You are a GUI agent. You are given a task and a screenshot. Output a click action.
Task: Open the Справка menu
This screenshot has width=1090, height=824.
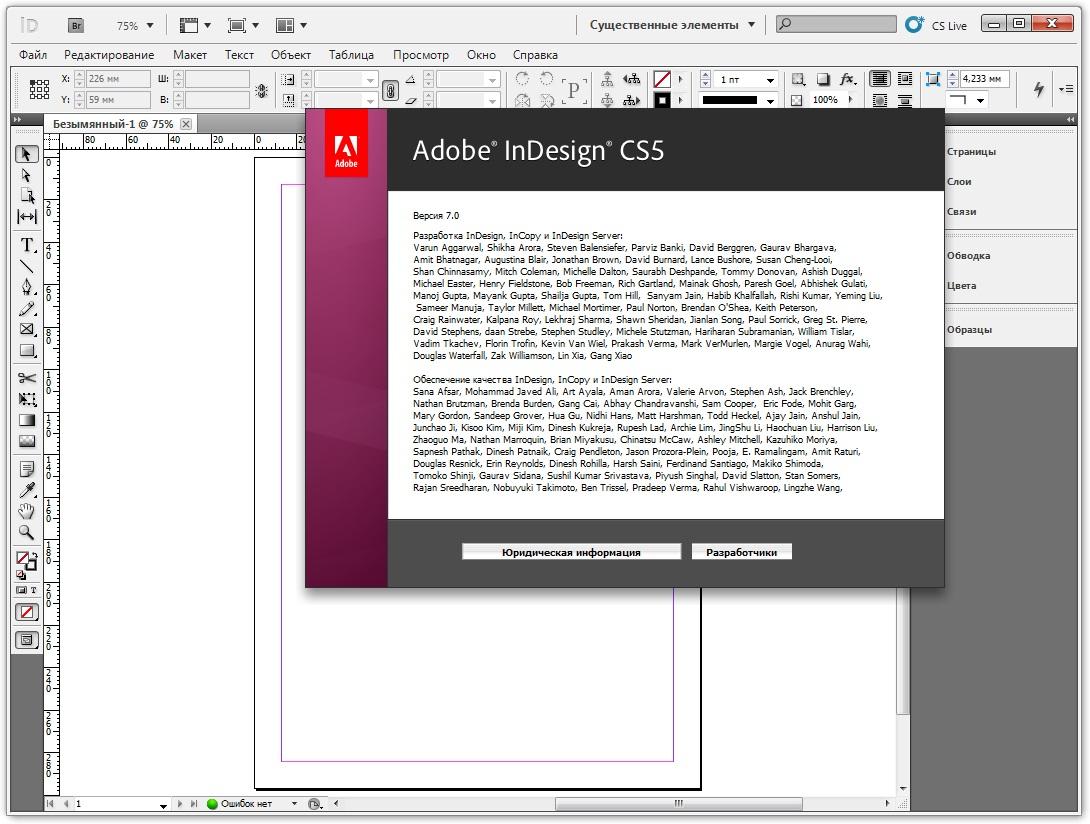pyautogui.click(x=535, y=55)
